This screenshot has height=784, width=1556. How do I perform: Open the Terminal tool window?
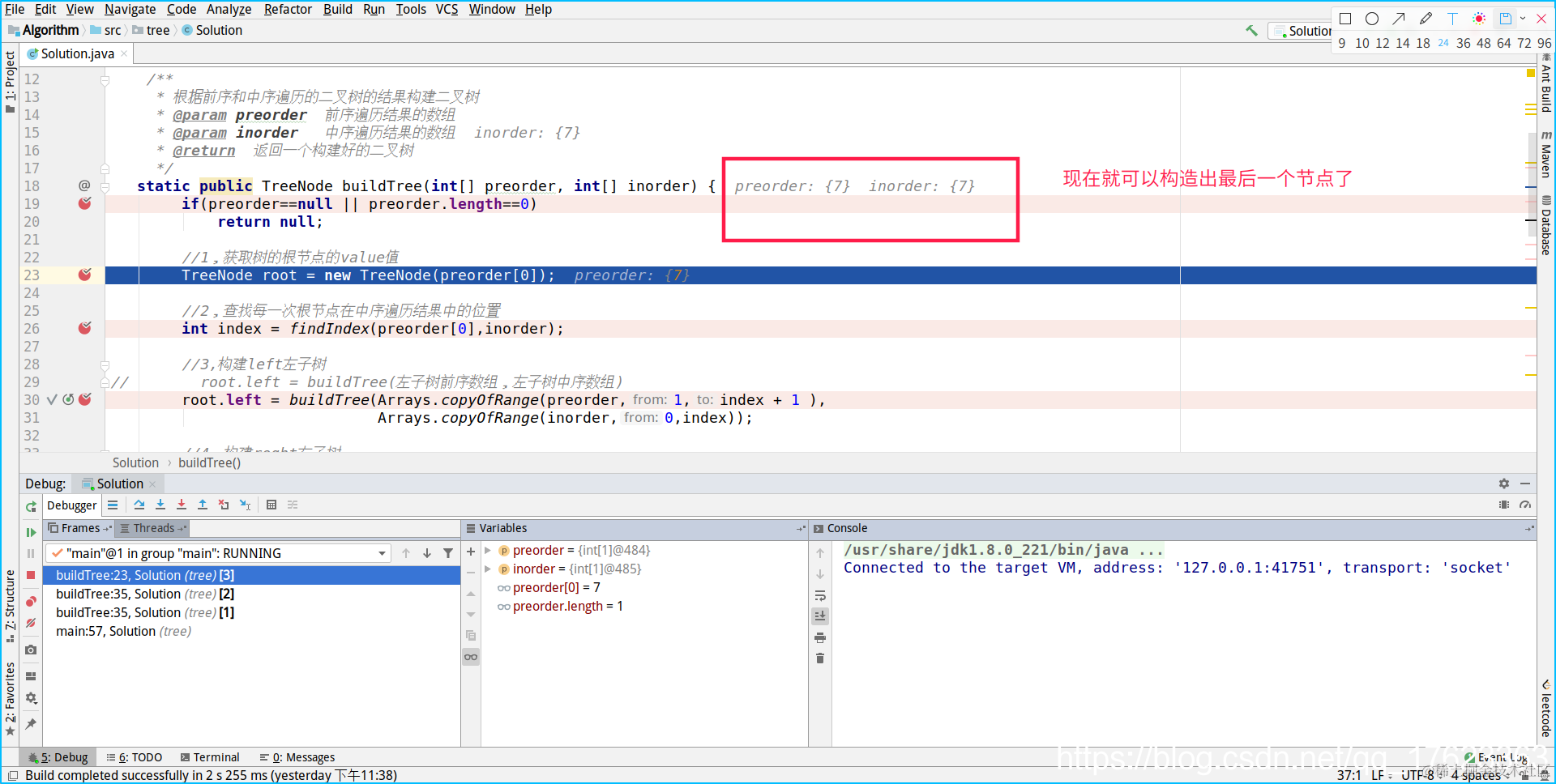click(210, 757)
